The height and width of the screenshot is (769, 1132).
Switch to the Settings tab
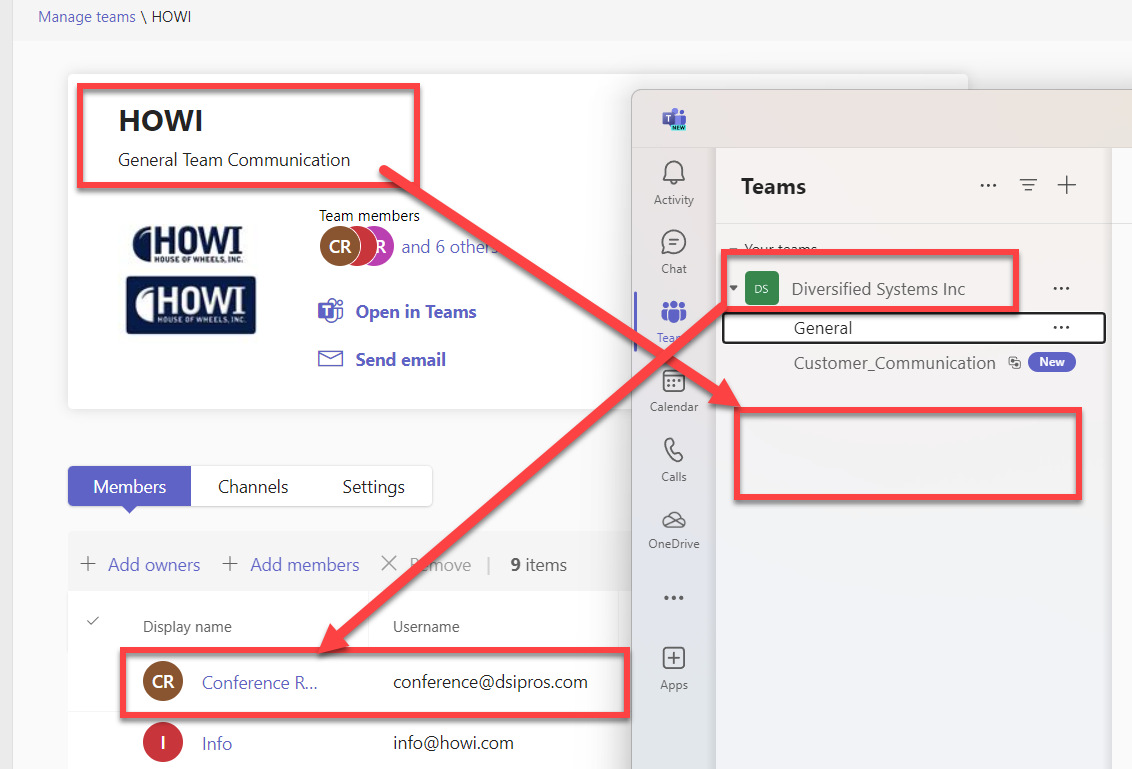(x=373, y=487)
